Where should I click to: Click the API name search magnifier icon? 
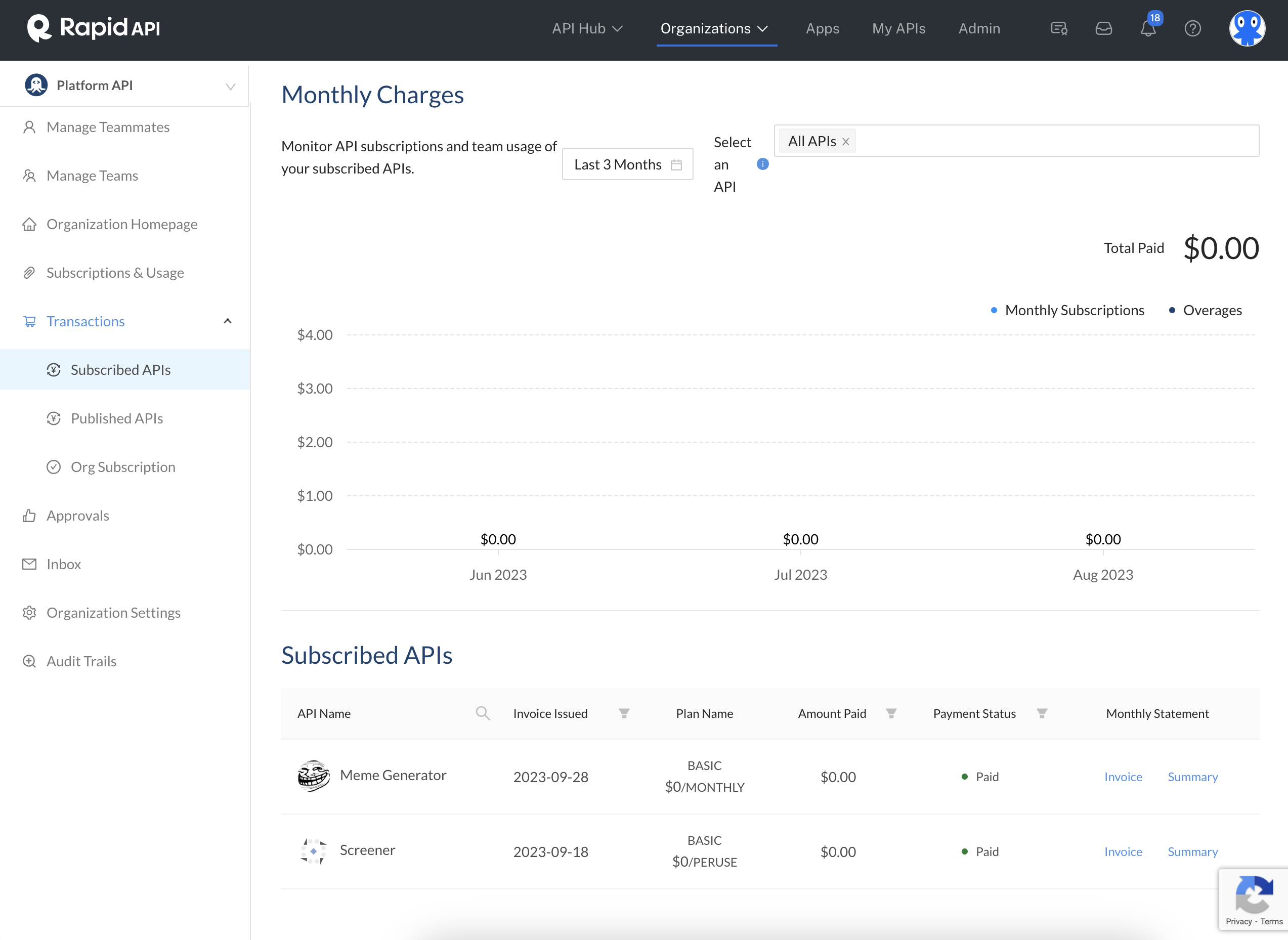(483, 713)
